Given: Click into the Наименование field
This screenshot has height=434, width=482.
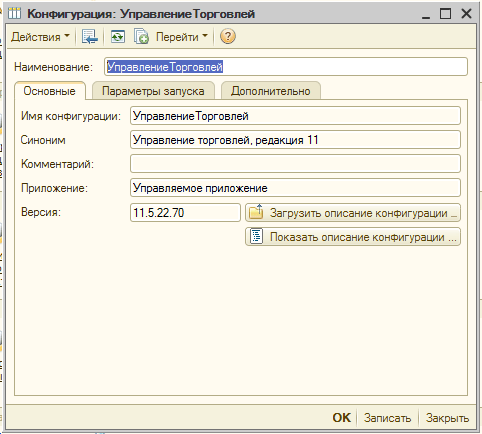Looking at the screenshot, I should point(286,67).
